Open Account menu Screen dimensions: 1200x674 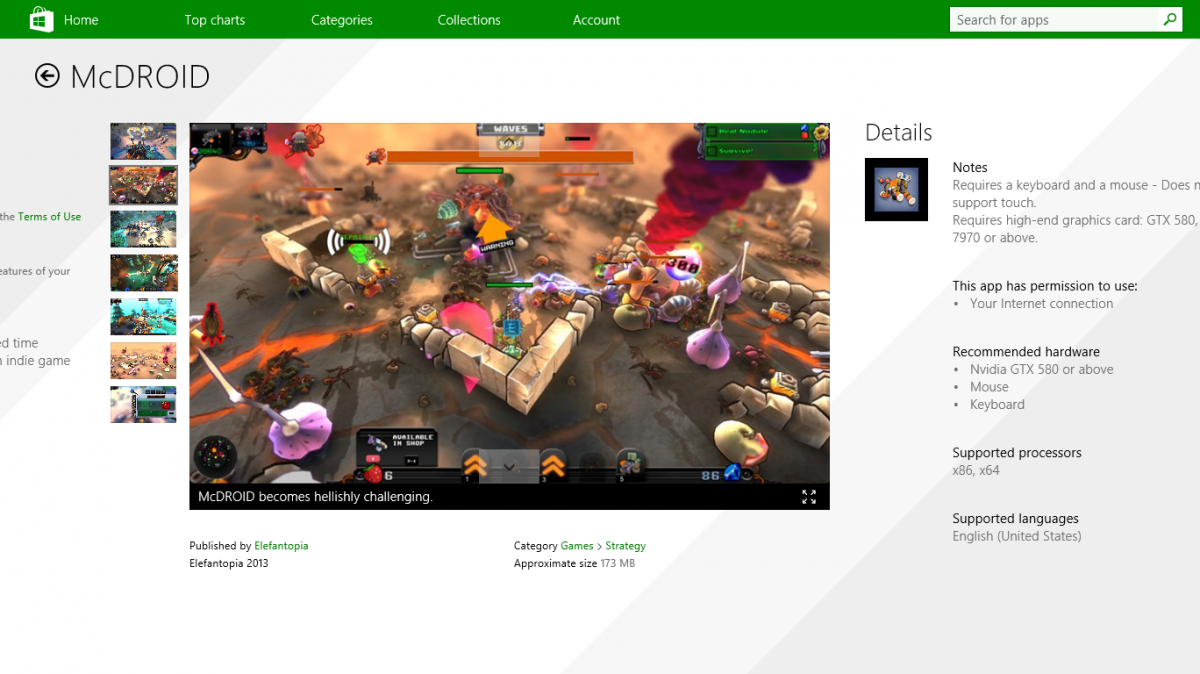pyautogui.click(x=596, y=20)
